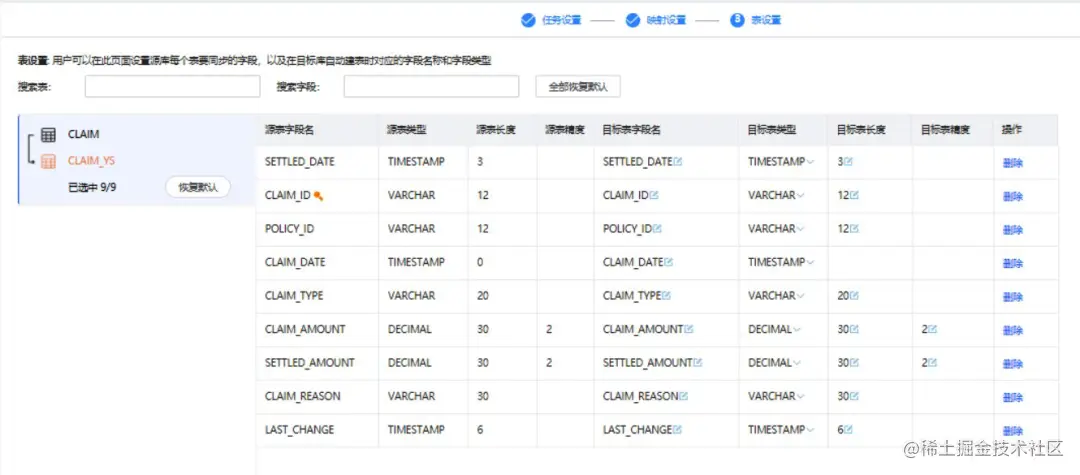Viewport: 1080px width, 475px height.
Task: Click source type DECIMAL of CLAIM_AMOUNT
Action: (x=410, y=330)
